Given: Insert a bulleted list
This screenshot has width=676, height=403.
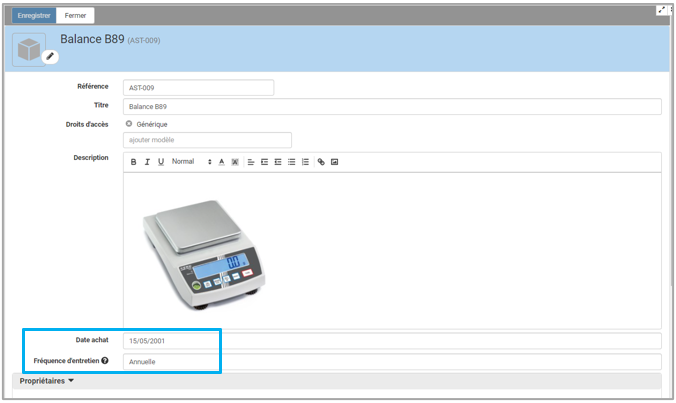Looking at the screenshot, I should 291,162.
